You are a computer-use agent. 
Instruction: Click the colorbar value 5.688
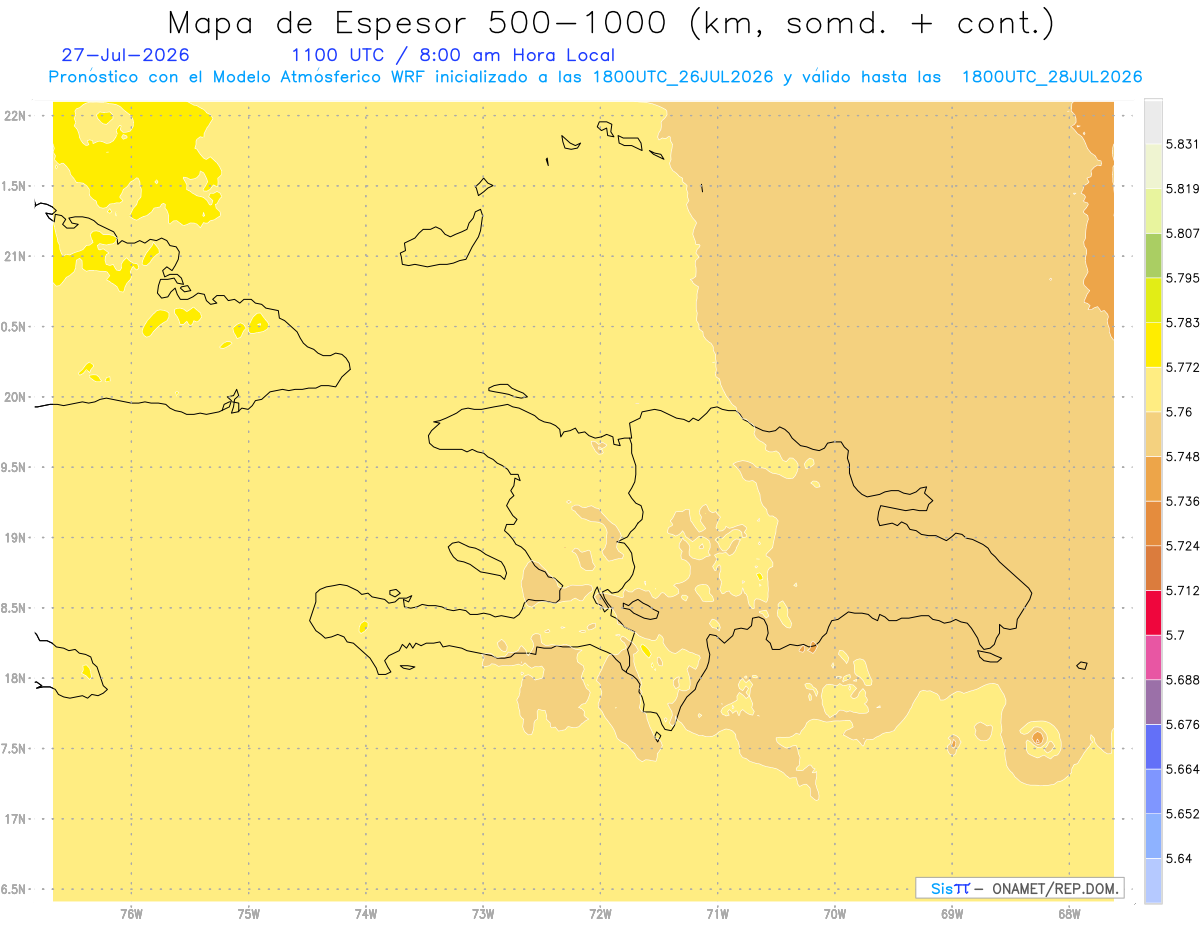[x=1182, y=680]
